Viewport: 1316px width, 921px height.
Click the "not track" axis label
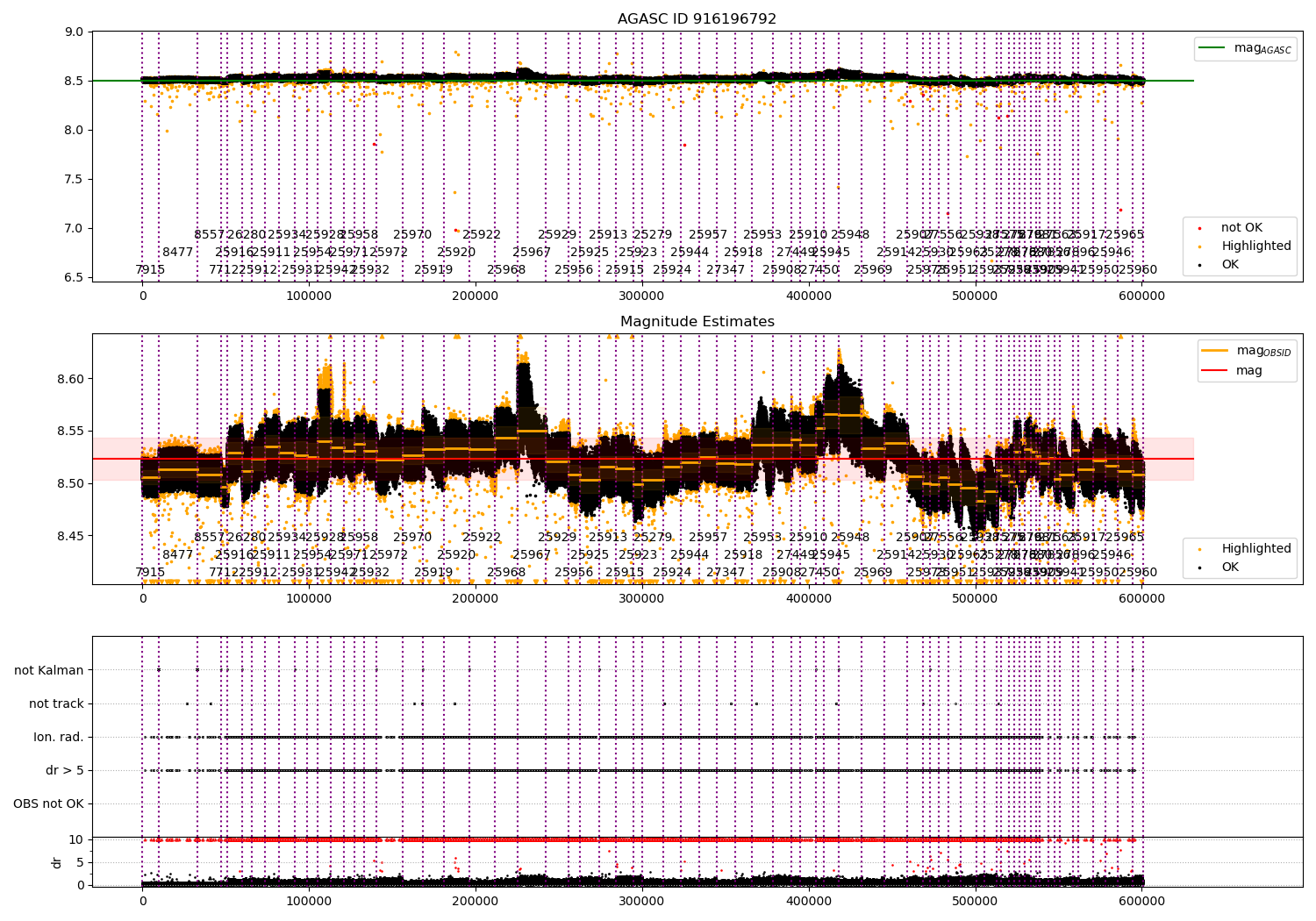pyautogui.click(x=56, y=703)
